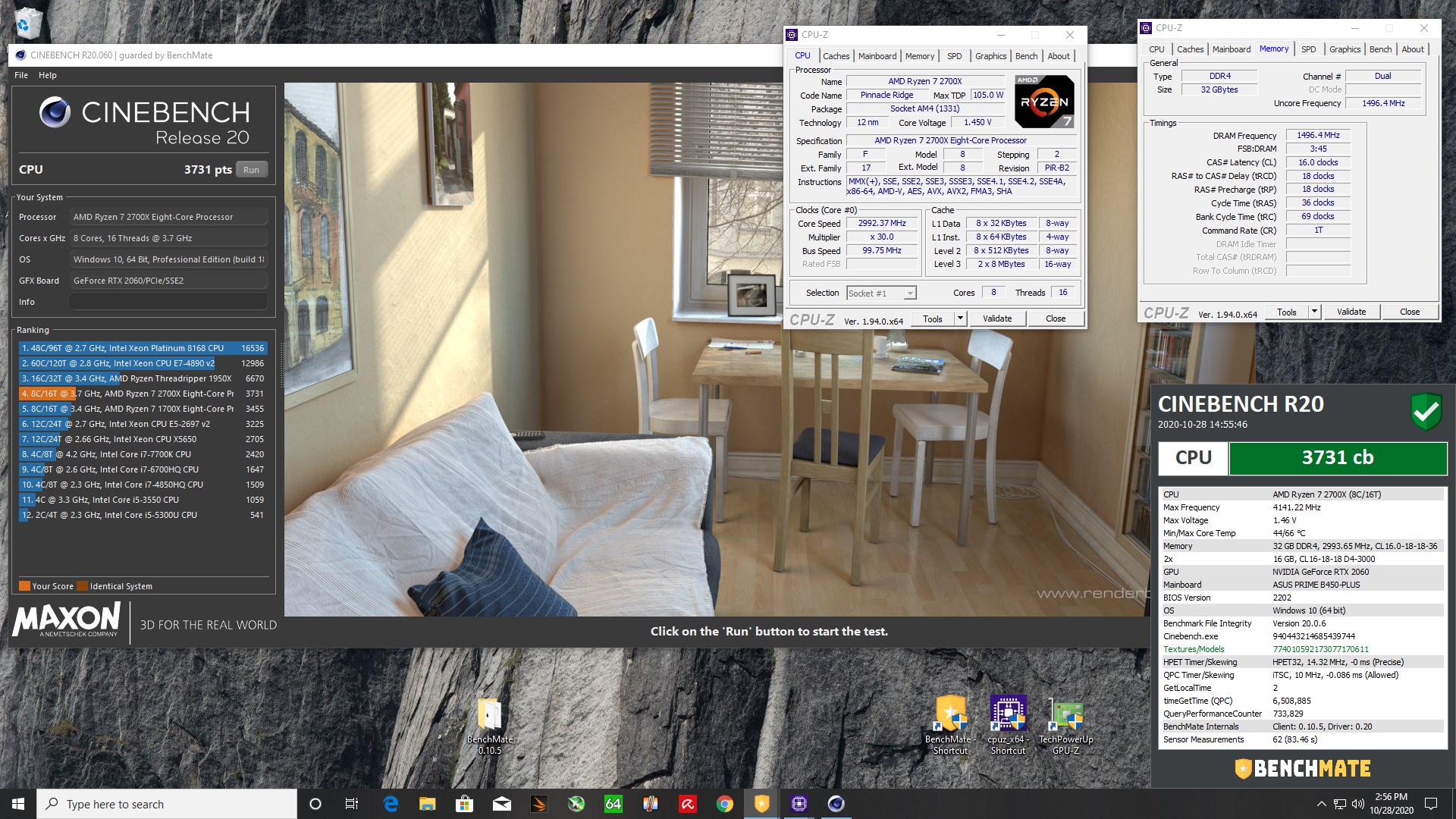Screen dimensions: 1456x819
Task: Switch to Cinebench sphere taskbar icon
Action: pos(836,804)
